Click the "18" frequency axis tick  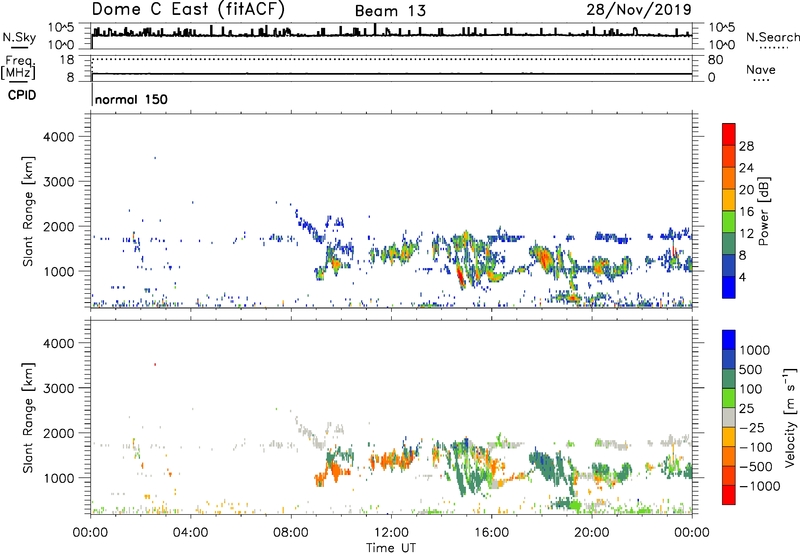(67, 60)
